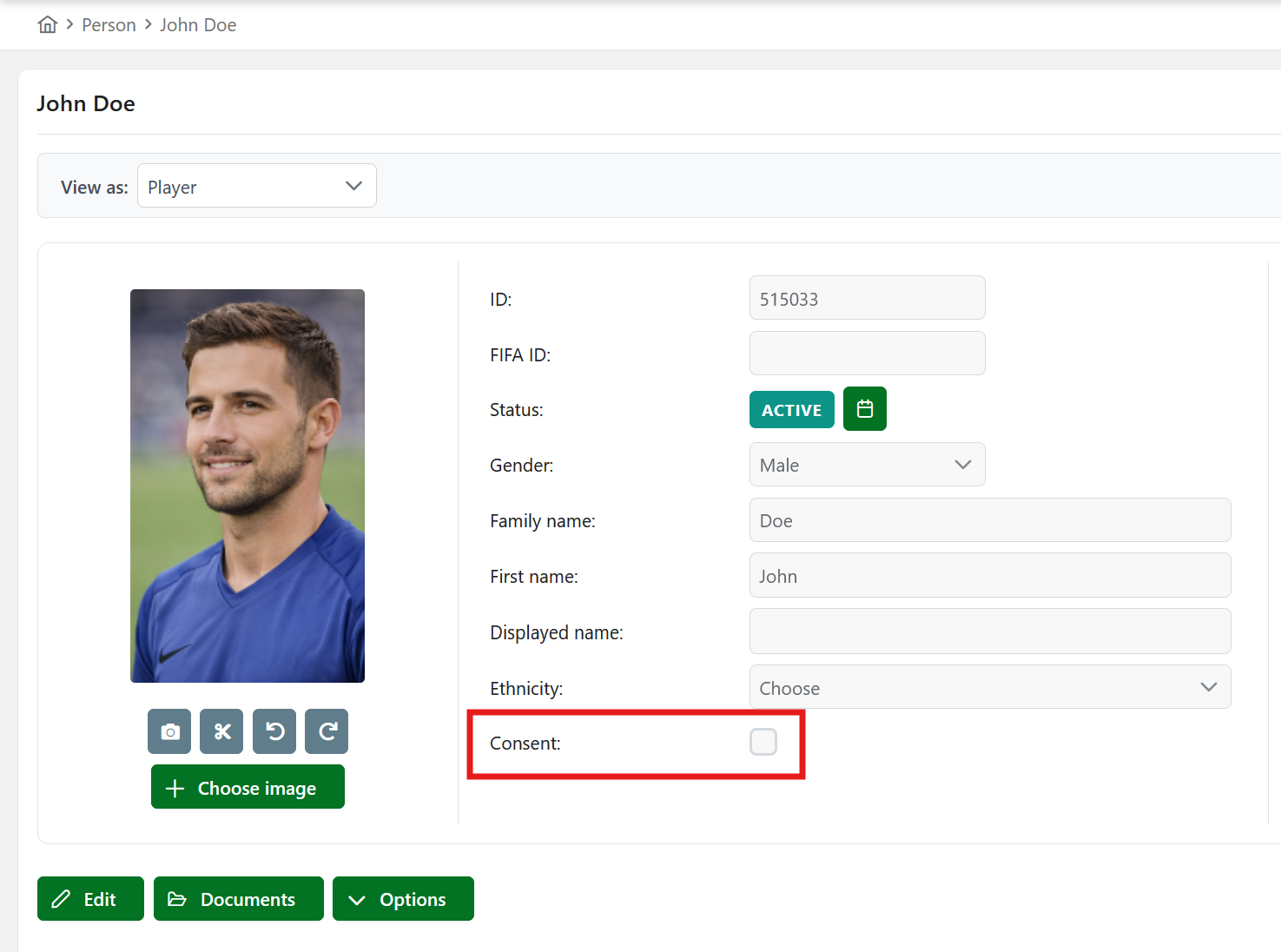The height and width of the screenshot is (952, 1281).
Task: Click the home icon in breadcrumb
Action: click(48, 24)
